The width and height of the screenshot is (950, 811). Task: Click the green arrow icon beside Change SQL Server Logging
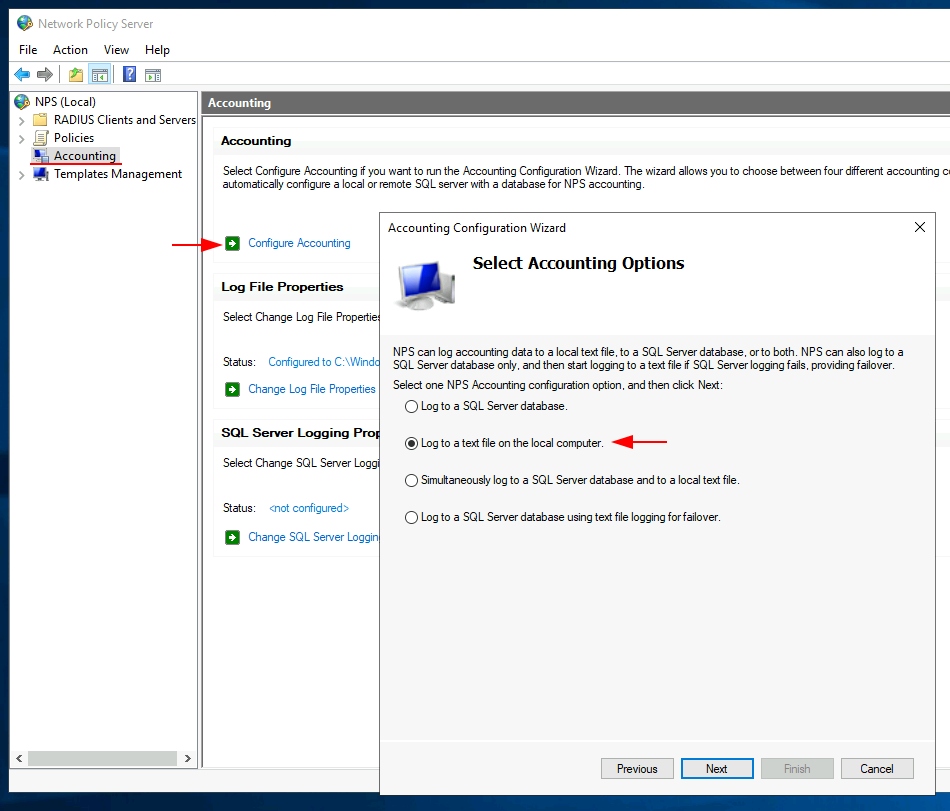(233, 537)
